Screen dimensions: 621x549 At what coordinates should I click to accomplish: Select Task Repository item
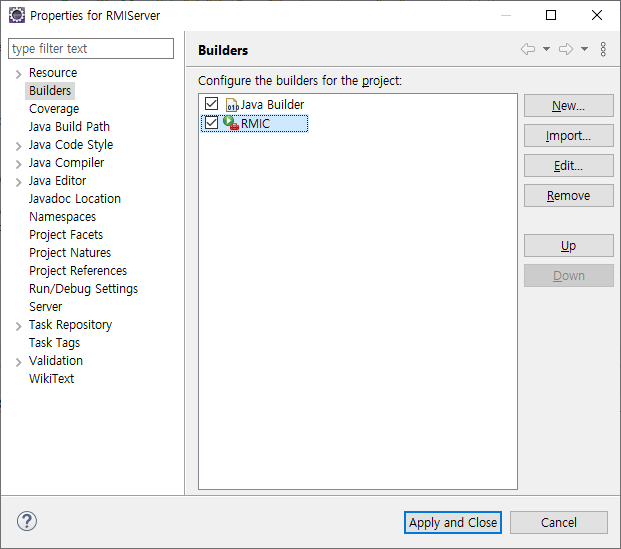point(70,325)
